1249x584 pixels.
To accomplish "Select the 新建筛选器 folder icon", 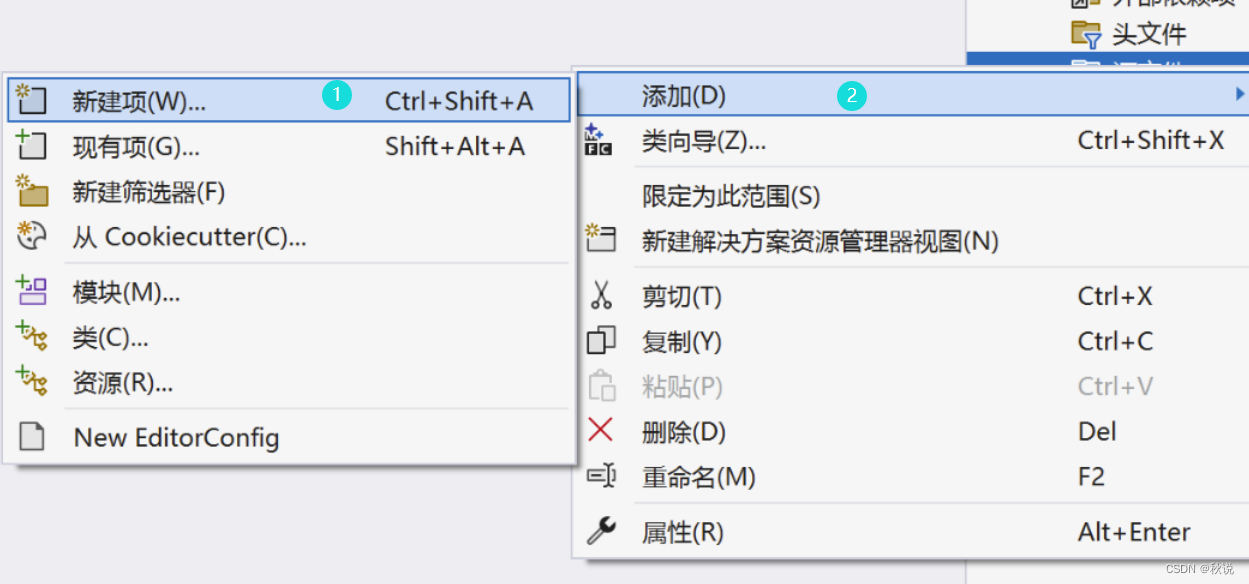I will tap(31, 191).
